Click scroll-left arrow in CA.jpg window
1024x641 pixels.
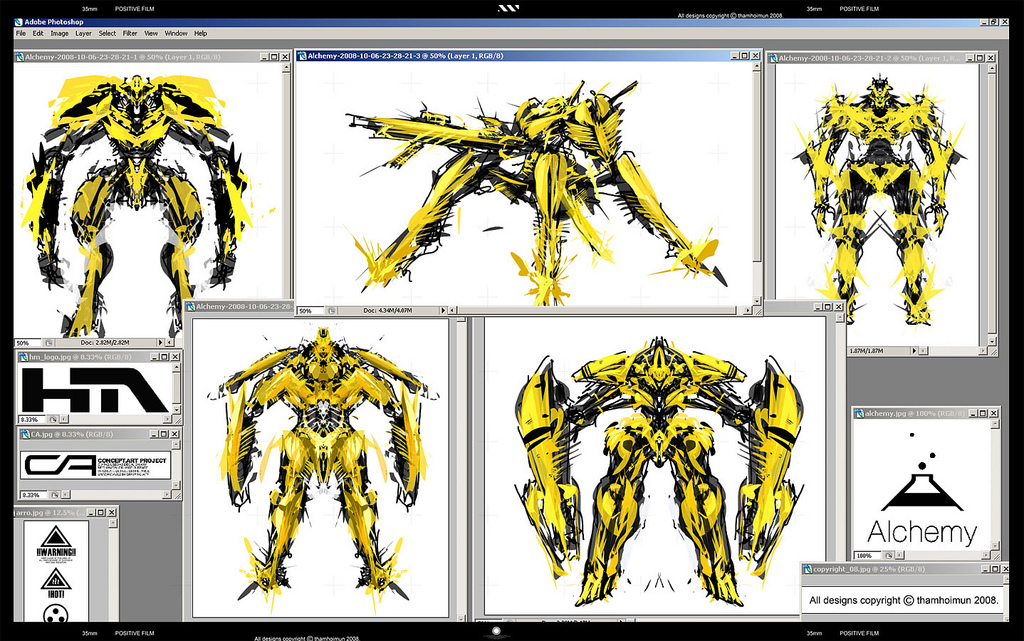tap(65, 495)
